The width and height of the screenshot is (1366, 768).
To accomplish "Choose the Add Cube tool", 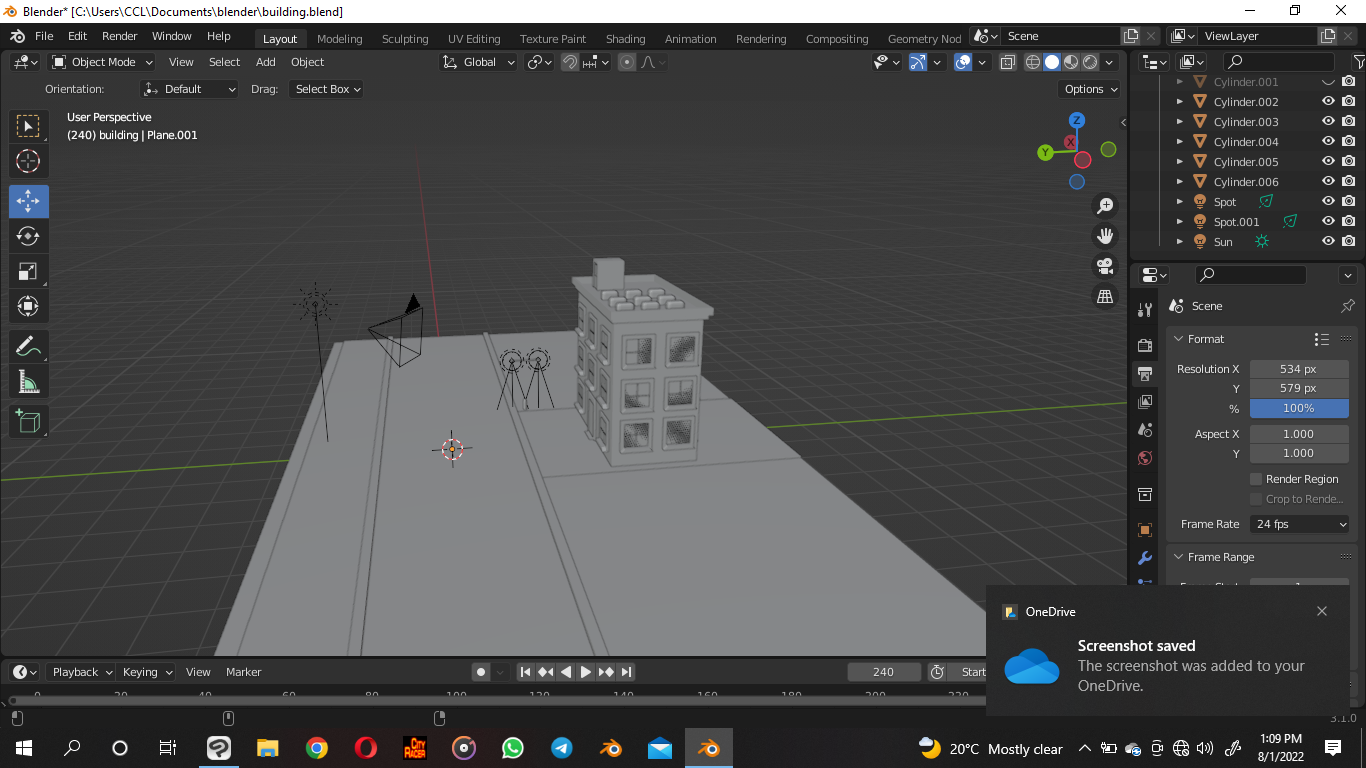I will (x=28, y=421).
